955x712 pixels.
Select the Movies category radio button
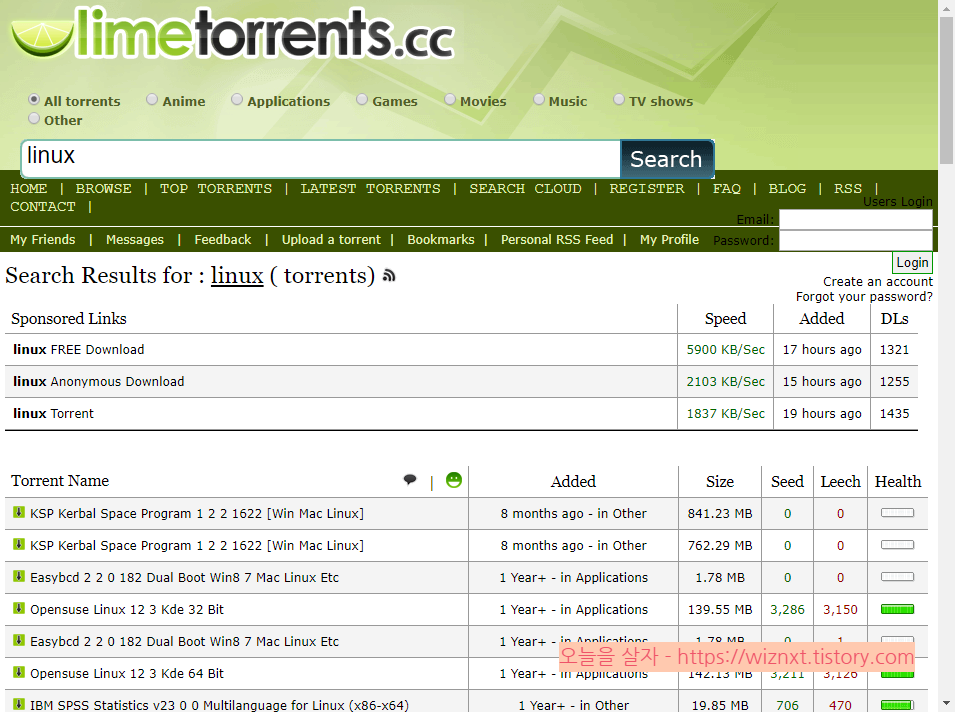point(449,99)
